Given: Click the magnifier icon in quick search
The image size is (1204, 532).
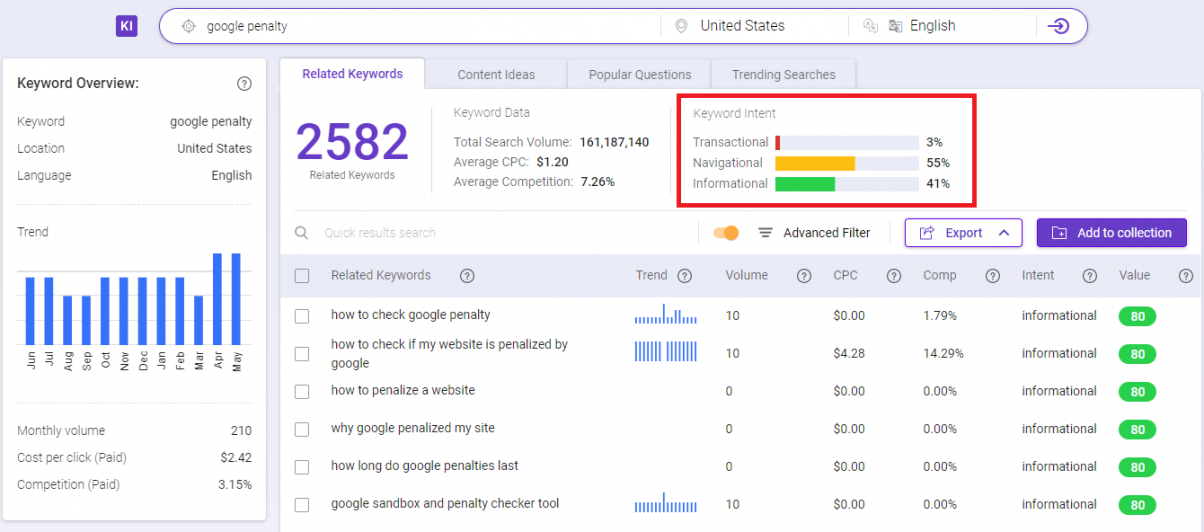Looking at the screenshot, I should tap(301, 233).
